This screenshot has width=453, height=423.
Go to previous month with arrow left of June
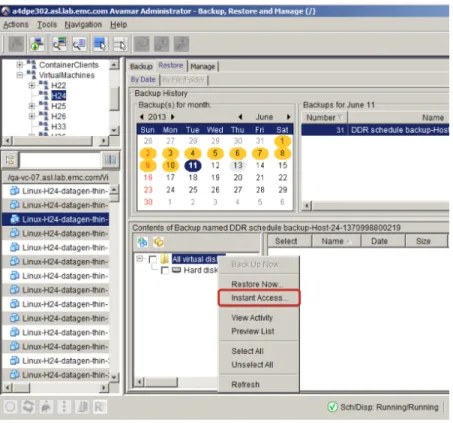point(240,117)
